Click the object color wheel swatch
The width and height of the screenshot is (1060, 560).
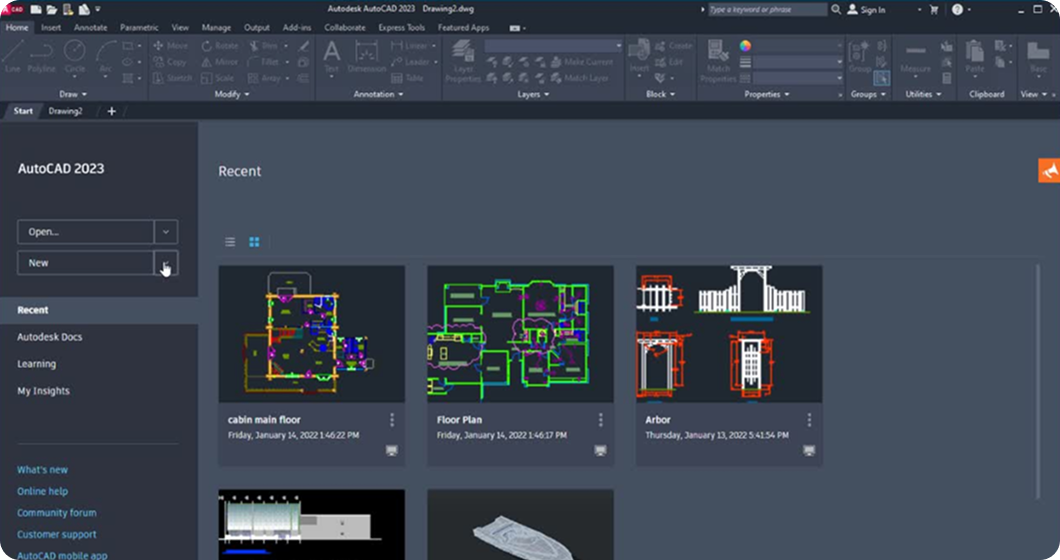(x=745, y=45)
